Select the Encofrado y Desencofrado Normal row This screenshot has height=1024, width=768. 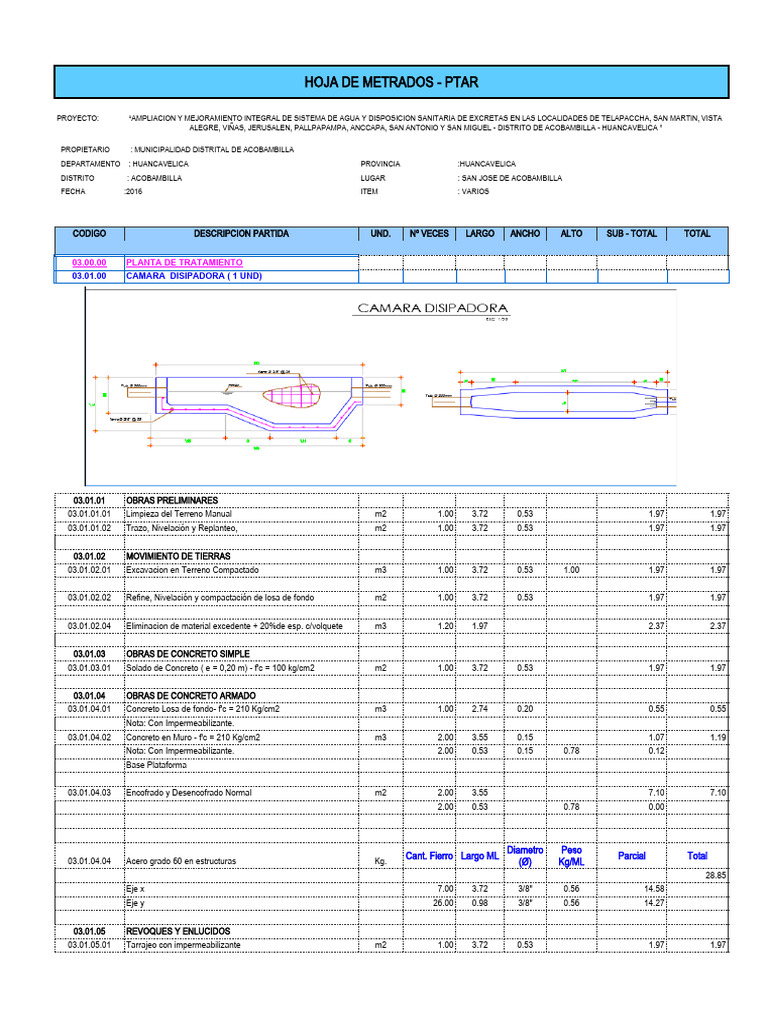(x=391, y=793)
